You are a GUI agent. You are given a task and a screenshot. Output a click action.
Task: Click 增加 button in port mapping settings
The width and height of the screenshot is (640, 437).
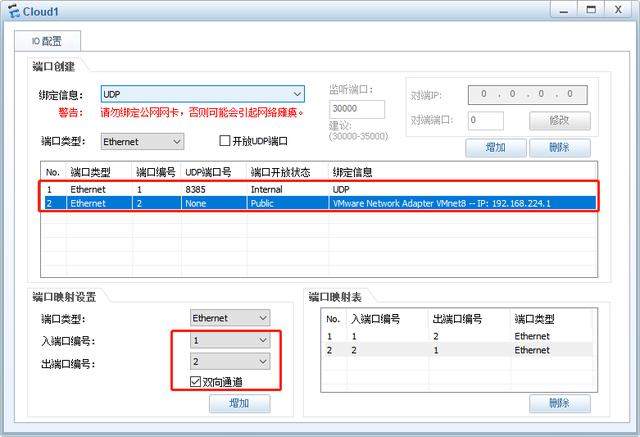pos(240,404)
